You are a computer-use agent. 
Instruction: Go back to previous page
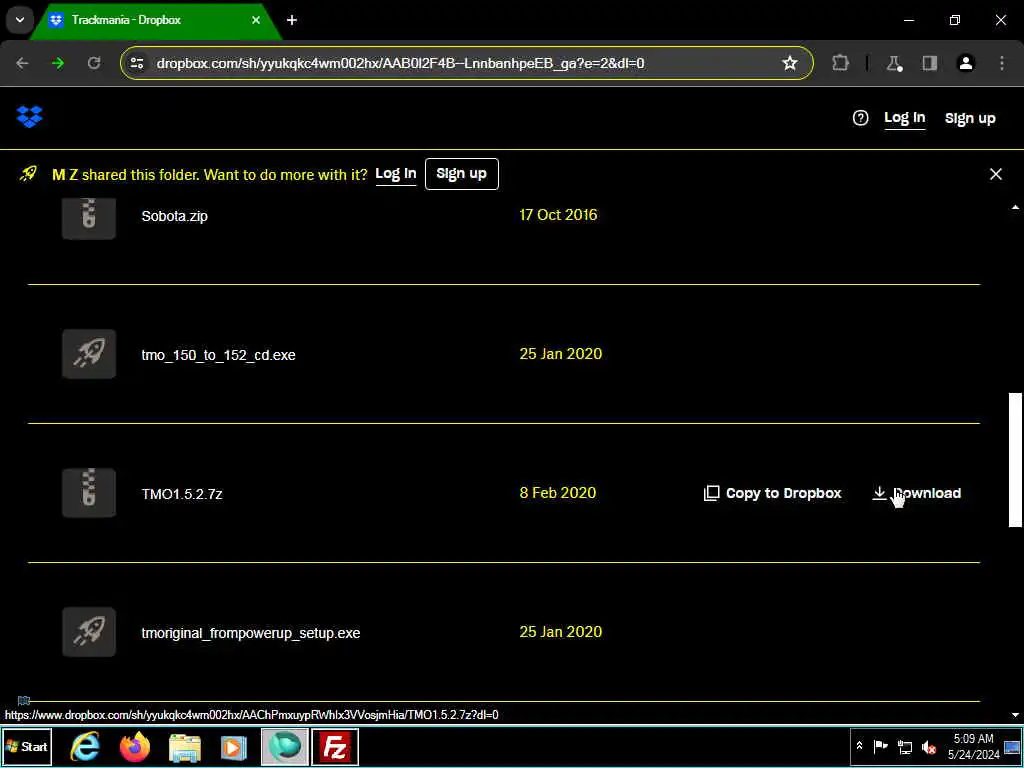tap(22, 63)
